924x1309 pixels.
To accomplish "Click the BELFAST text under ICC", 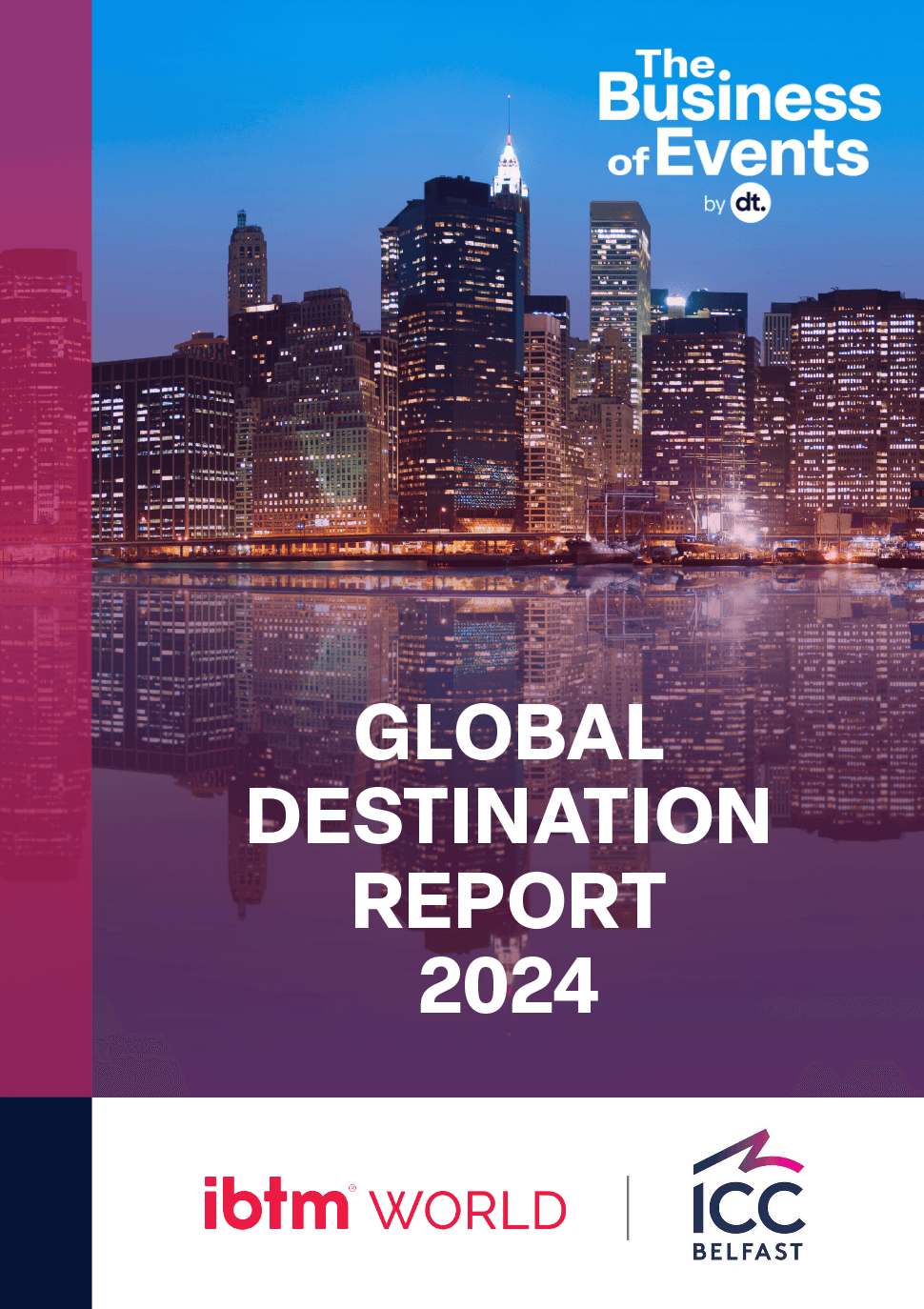I will click(748, 1251).
